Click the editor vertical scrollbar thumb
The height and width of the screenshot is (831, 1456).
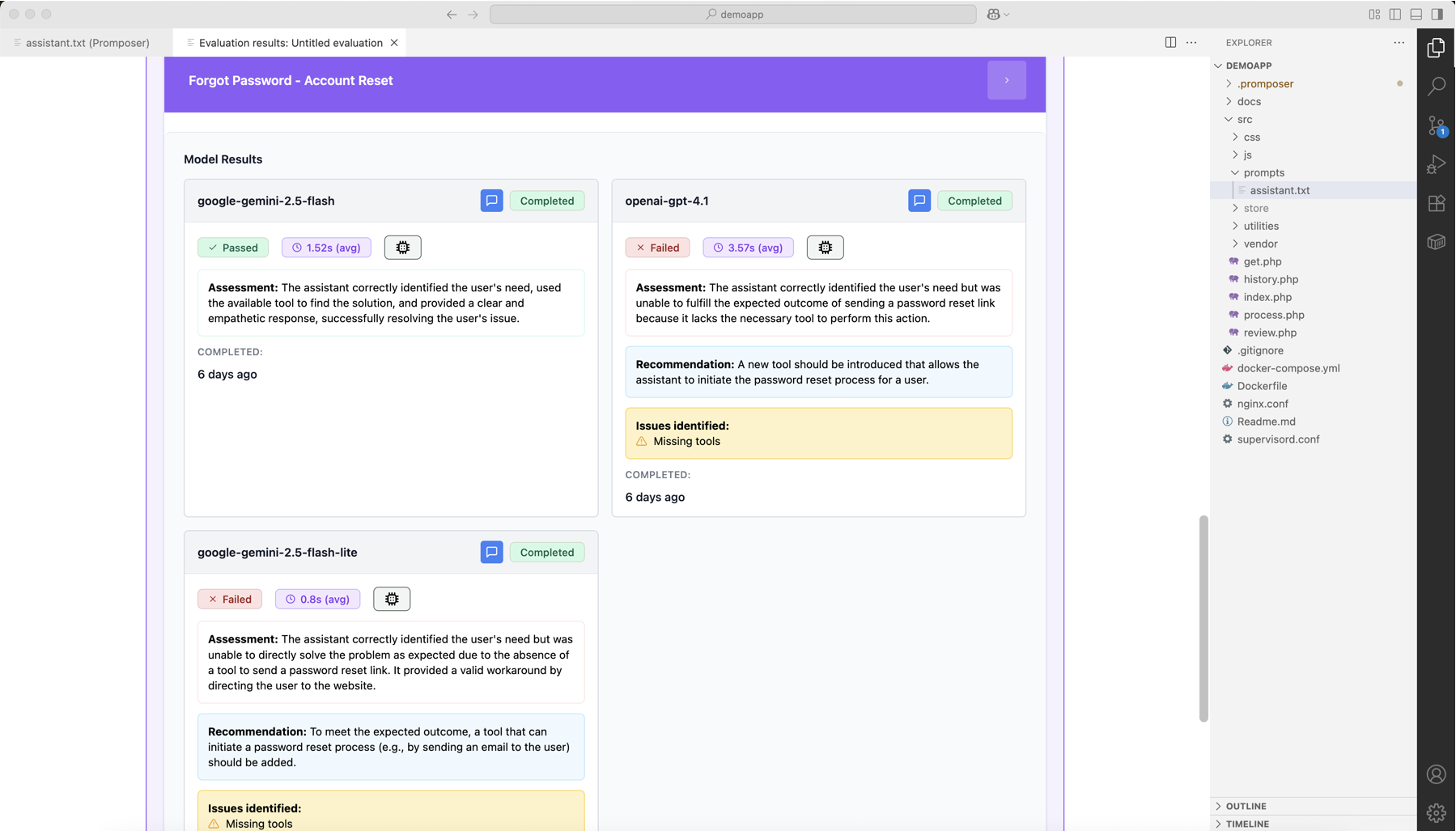coord(1203,618)
